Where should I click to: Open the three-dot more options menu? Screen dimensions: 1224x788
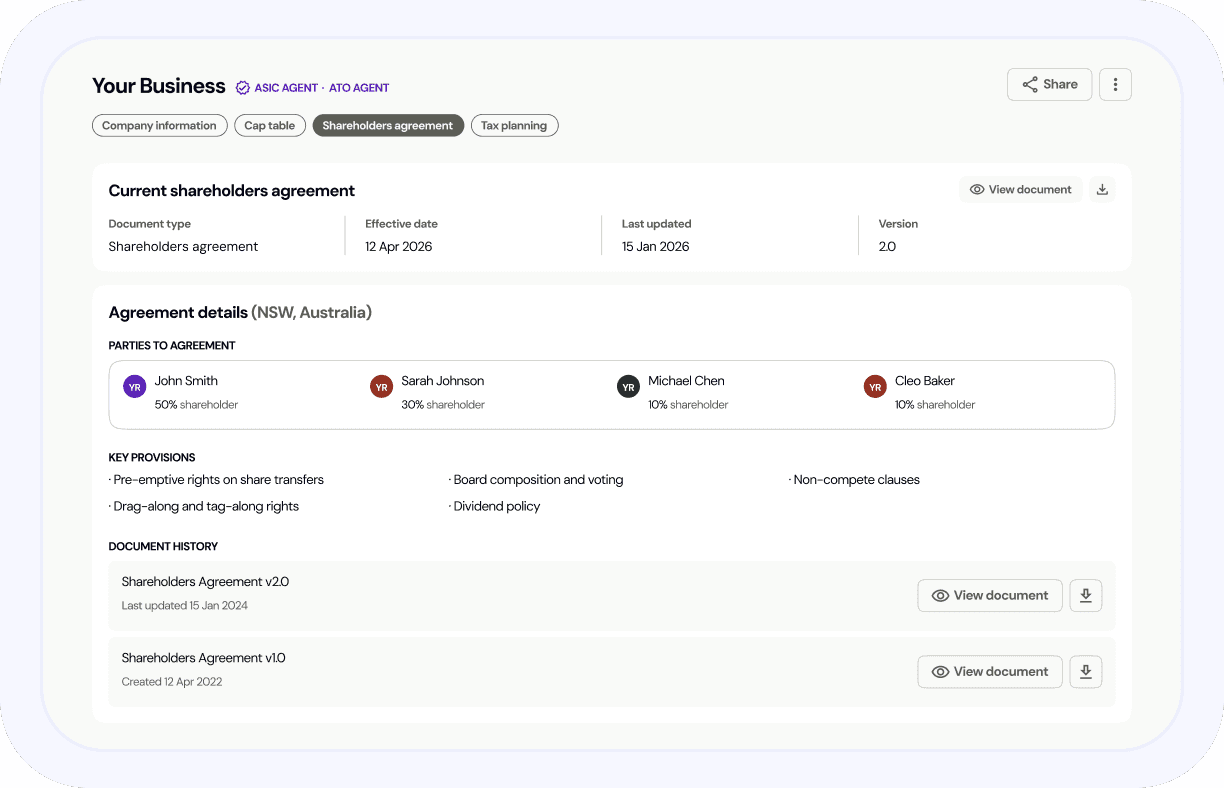tap(1115, 85)
